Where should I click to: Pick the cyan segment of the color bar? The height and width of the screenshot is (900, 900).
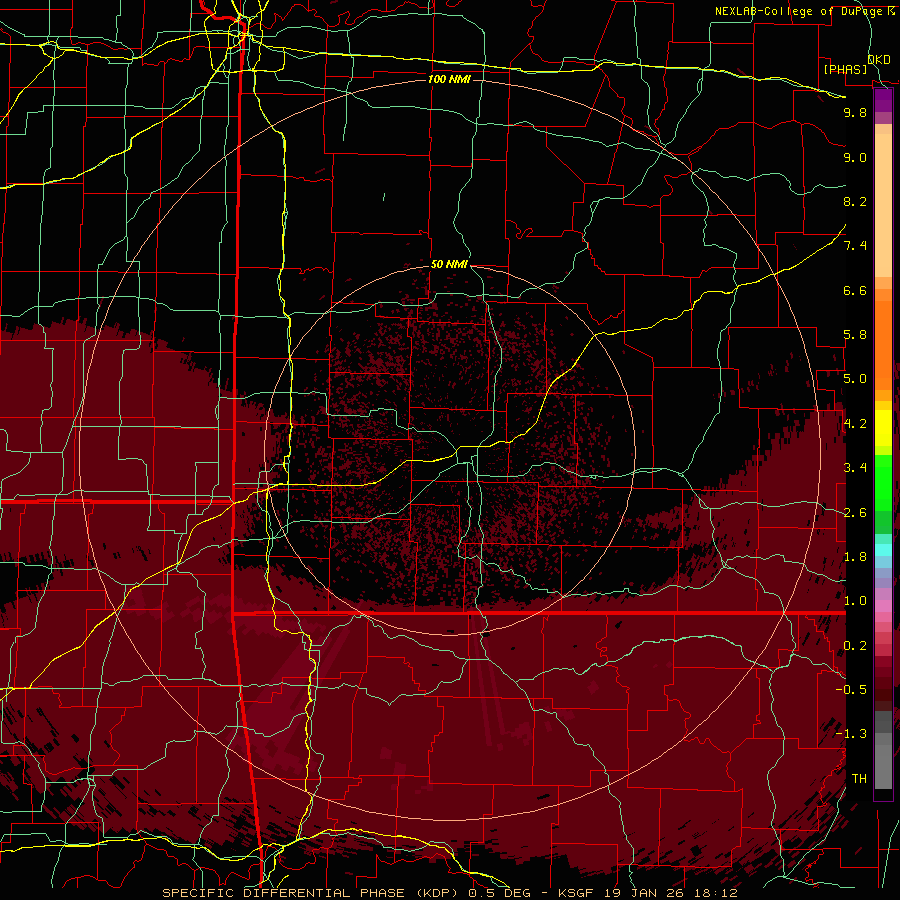click(883, 550)
